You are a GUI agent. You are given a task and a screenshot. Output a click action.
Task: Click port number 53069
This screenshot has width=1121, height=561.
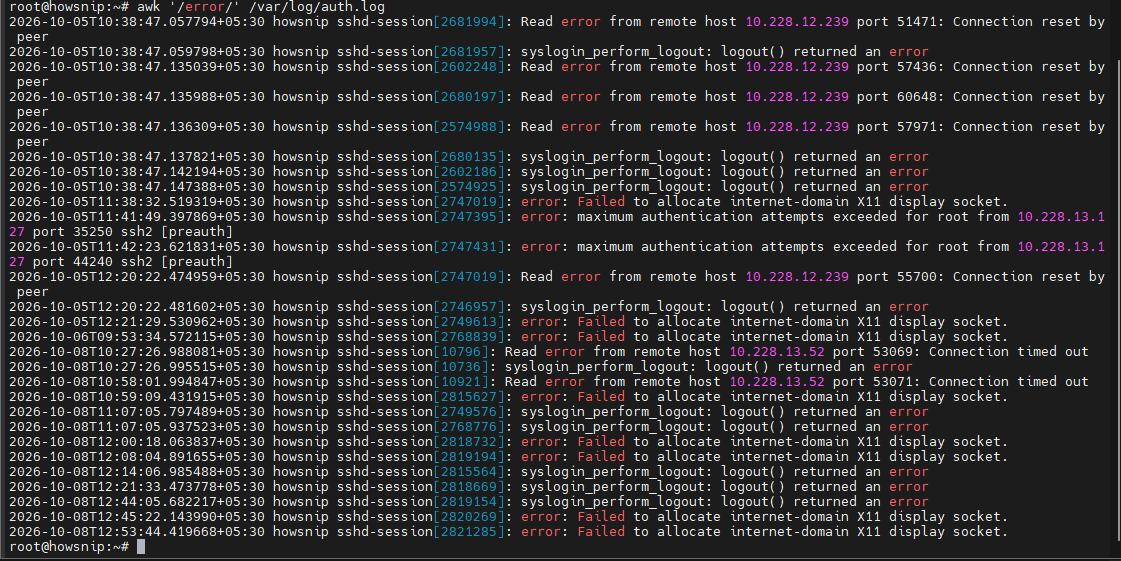pos(892,352)
